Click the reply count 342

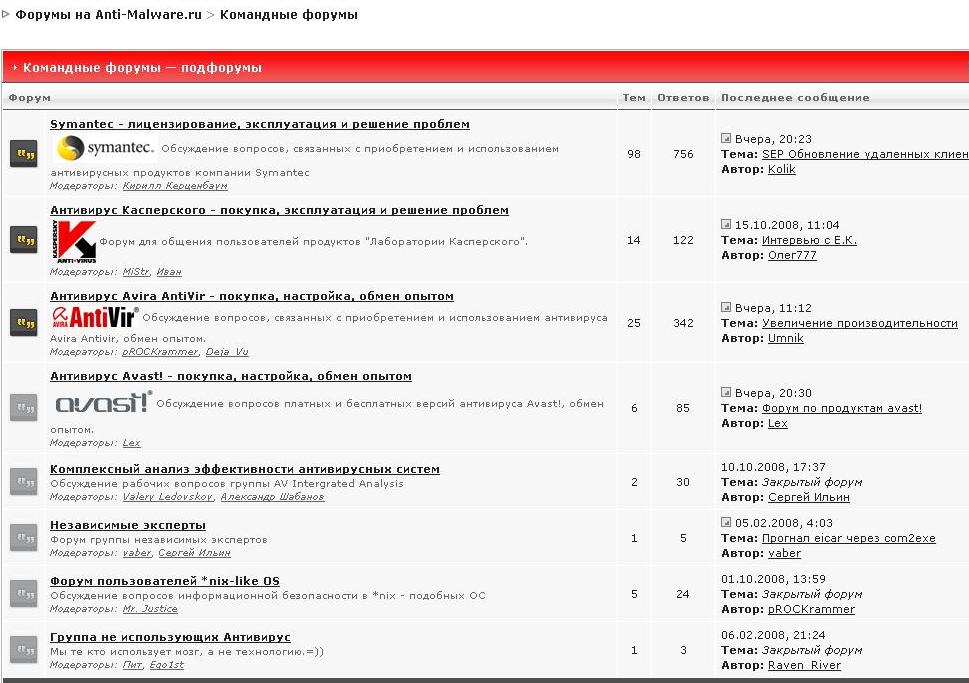tap(683, 323)
